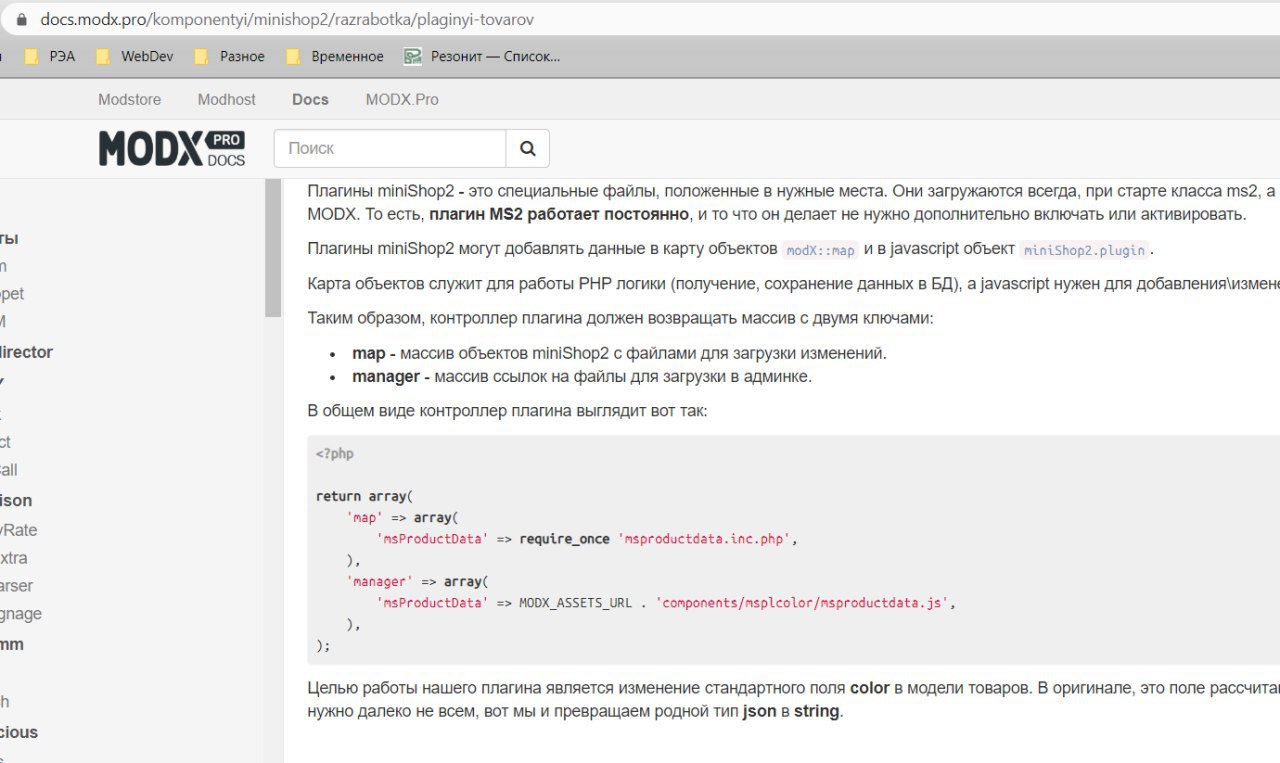Click the site lock icon in address bar
The height and width of the screenshot is (763, 1280).
tap(21, 19)
